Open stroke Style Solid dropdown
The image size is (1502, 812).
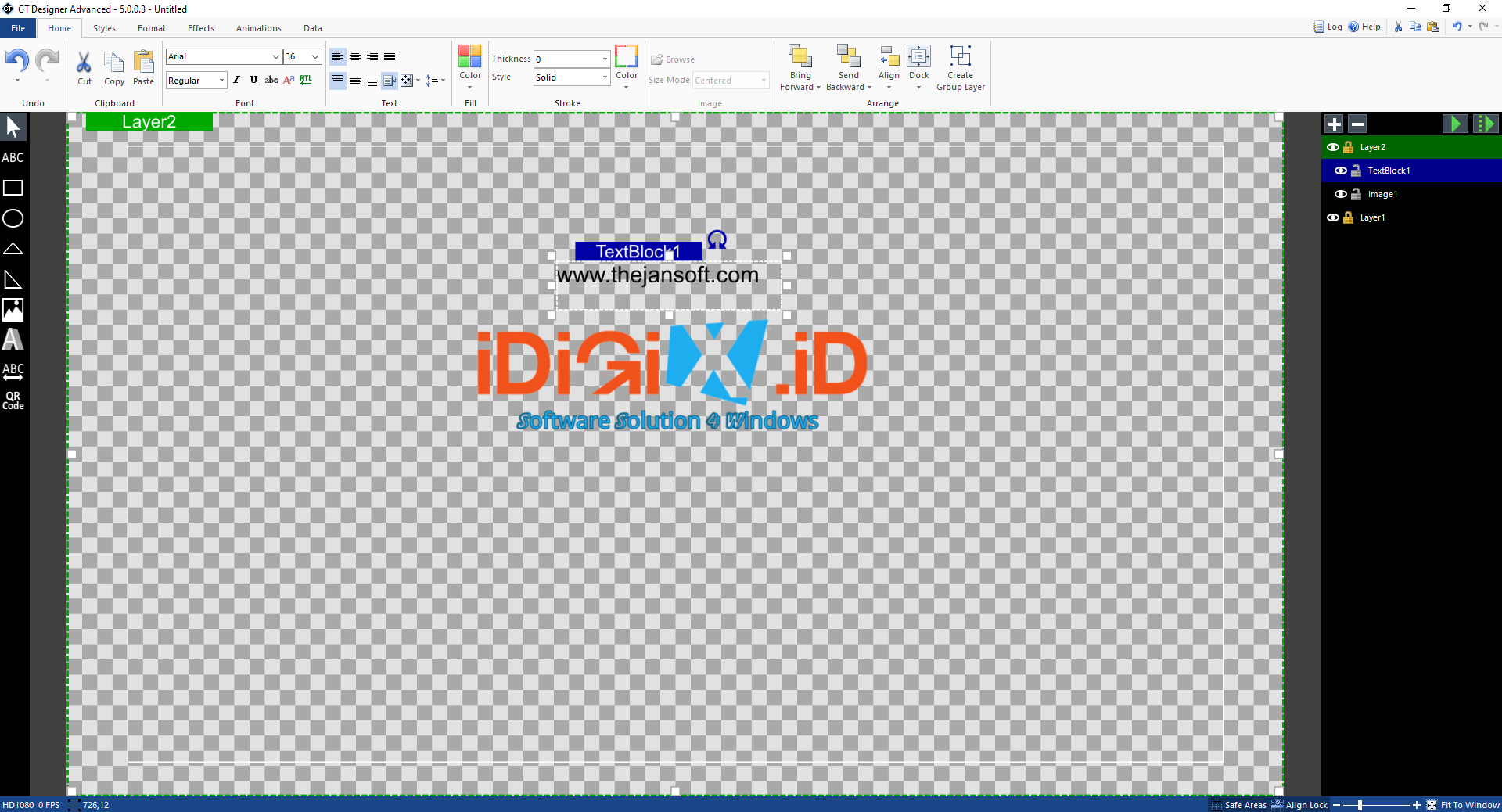click(605, 77)
